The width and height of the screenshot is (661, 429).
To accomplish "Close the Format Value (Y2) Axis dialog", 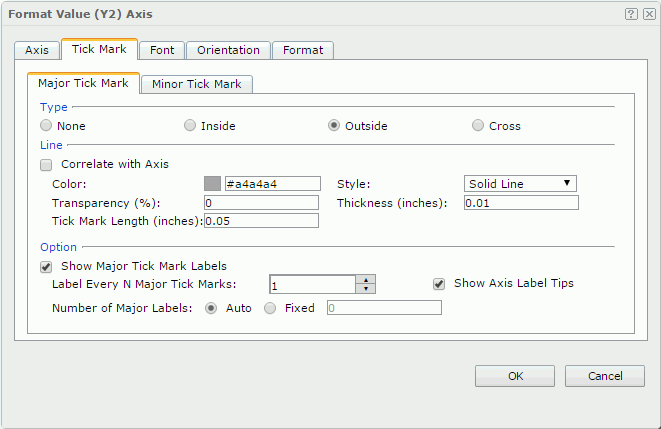I will tap(647, 14).
